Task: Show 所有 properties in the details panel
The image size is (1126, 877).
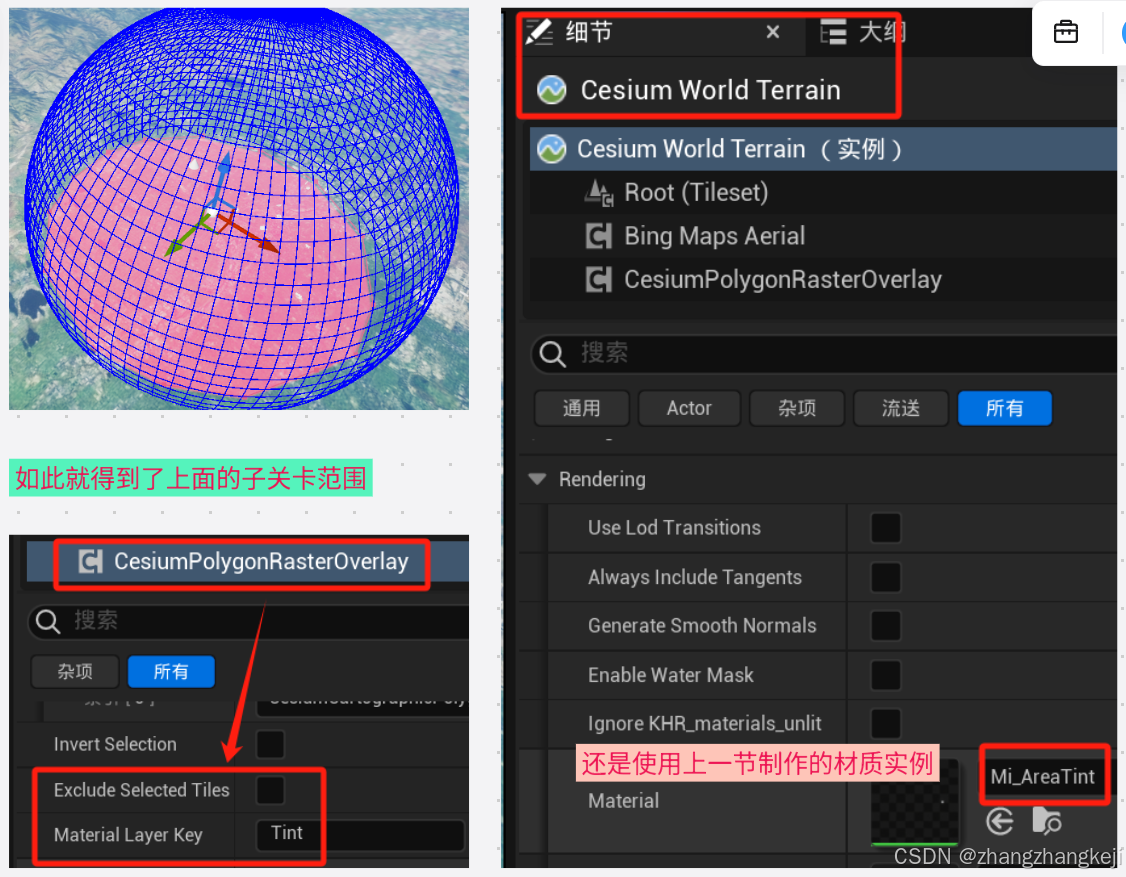Action: point(1005,408)
